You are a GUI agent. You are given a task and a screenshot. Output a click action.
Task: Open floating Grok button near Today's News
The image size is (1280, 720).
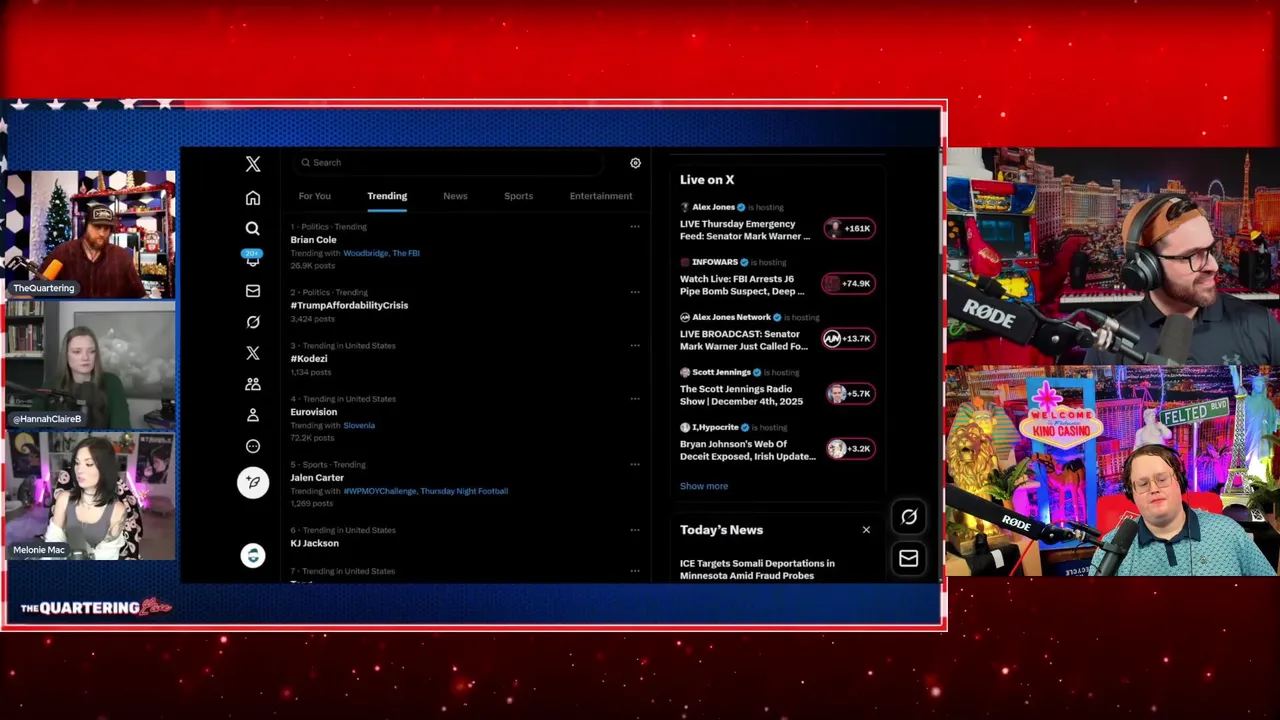pyautogui.click(x=909, y=517)
